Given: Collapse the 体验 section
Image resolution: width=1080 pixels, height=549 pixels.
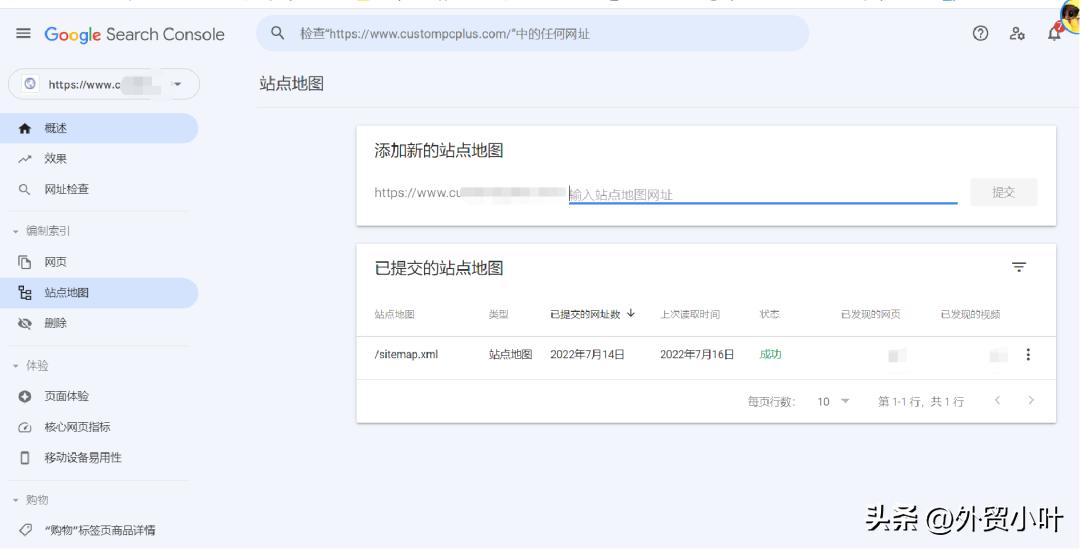Looking at the screenshot, I should pos(31,366).
